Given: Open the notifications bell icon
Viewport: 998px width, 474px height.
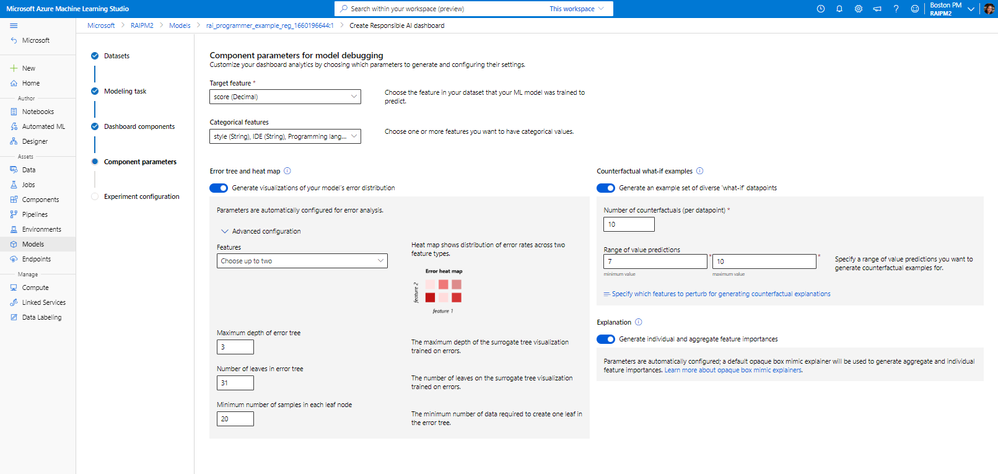Looking at the screenshot, I should click(840, 9).
